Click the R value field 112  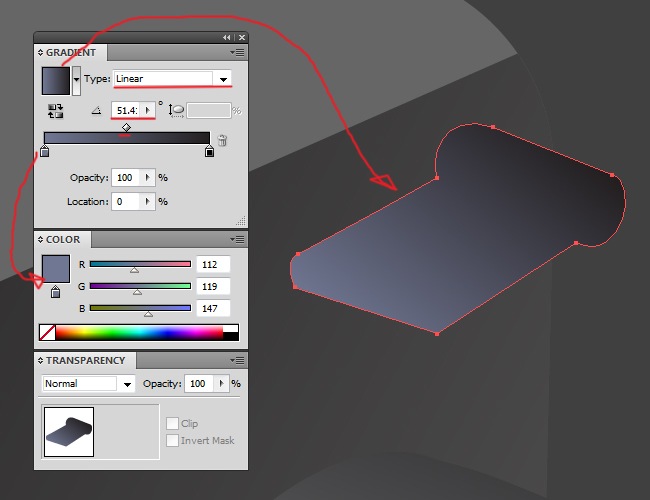tap(213, 265)
